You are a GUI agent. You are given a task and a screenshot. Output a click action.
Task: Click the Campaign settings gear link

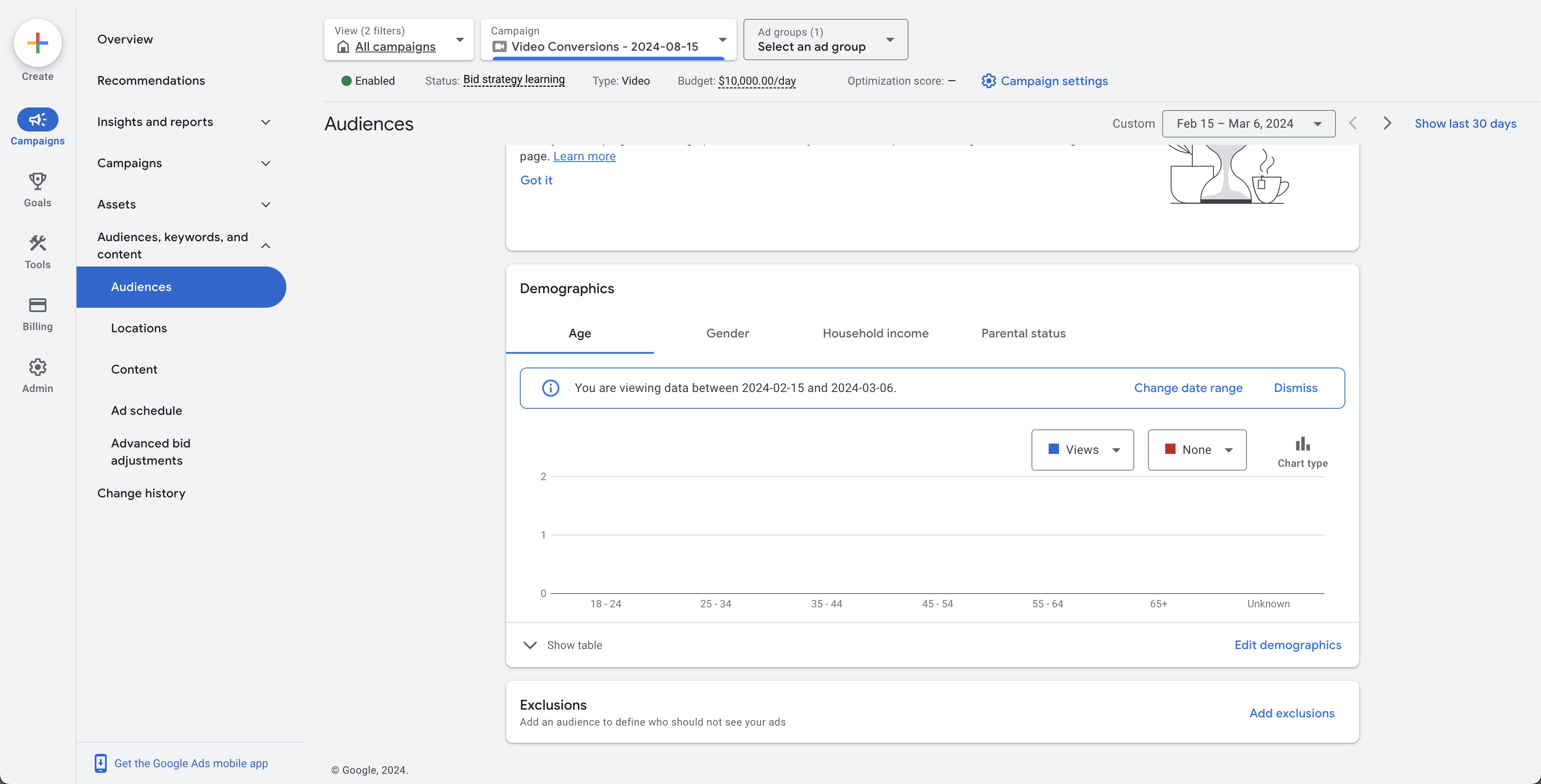tap(1044, 81)
